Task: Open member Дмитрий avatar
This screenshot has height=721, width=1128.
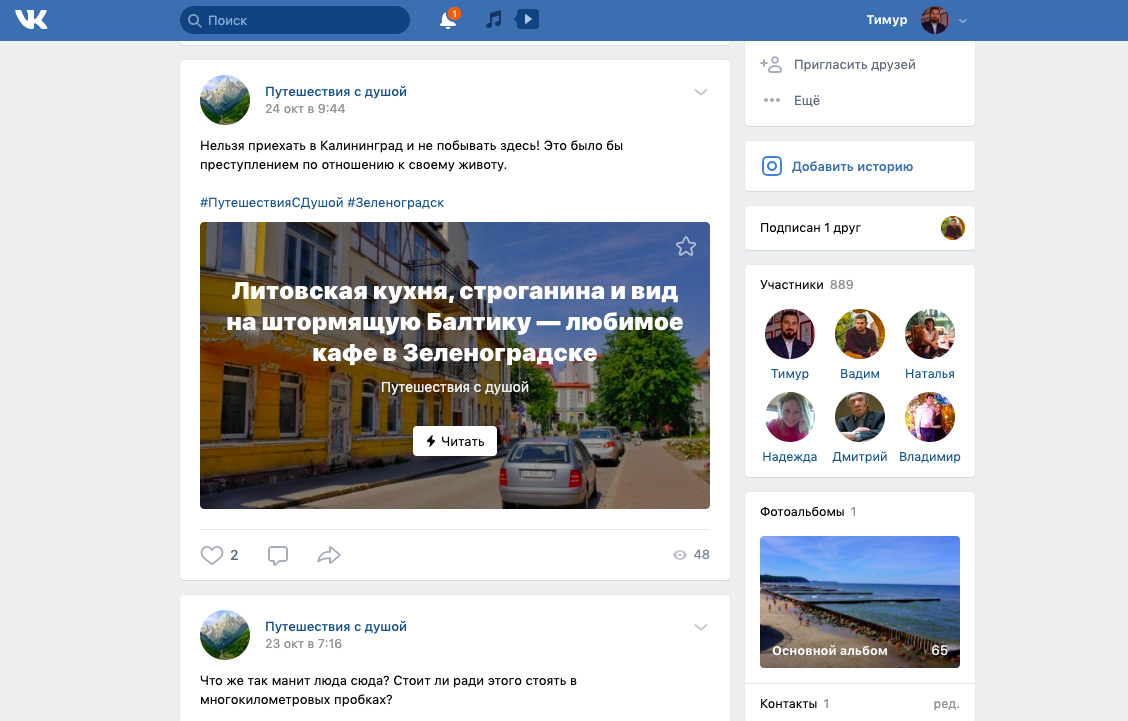Action: [x=860, y=417]
